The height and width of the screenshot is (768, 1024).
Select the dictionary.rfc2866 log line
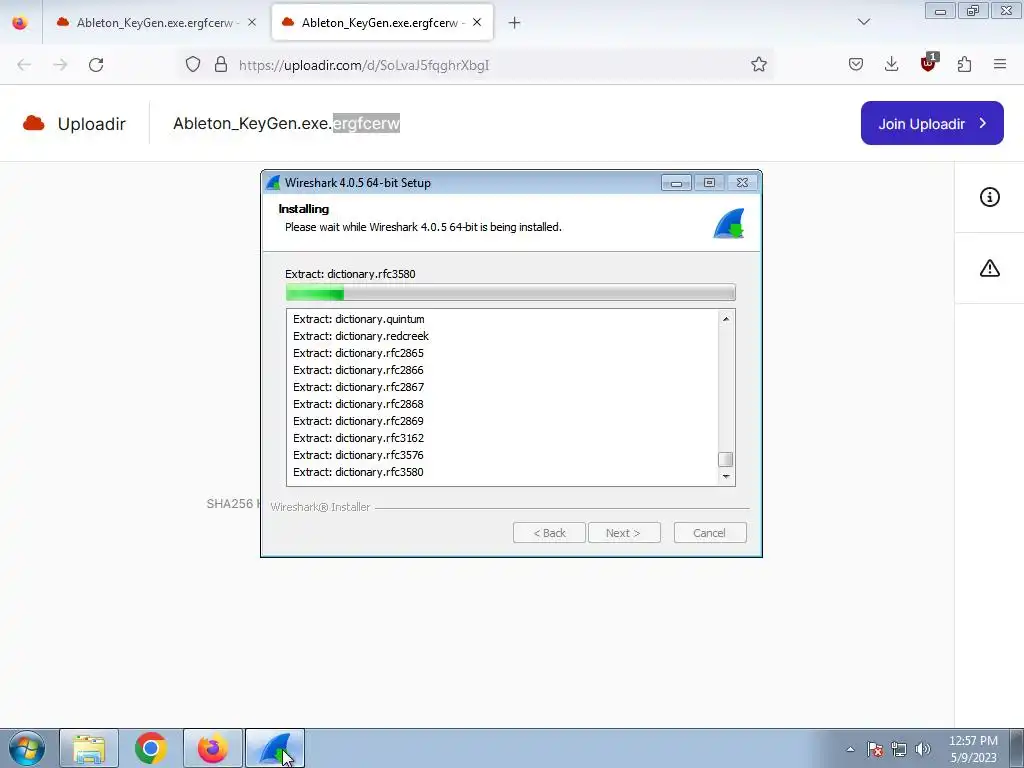point(358,370)
